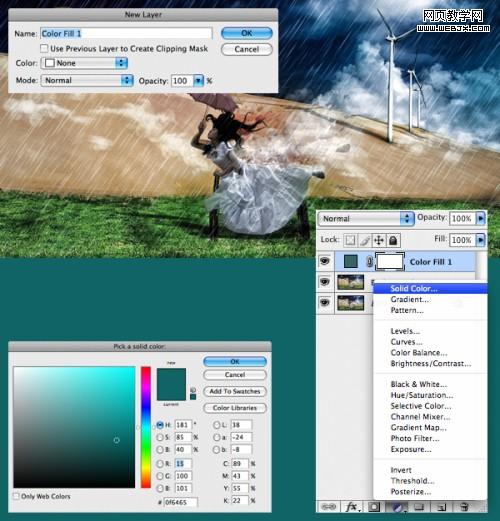Toggle the lock all padlock icon

(393, 240)
